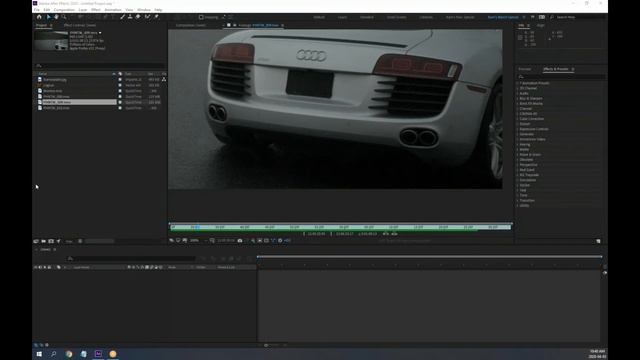The height and width of the screenshot is (360, 640).
Task: Open the Animation menu
Action: pos(113,9)
